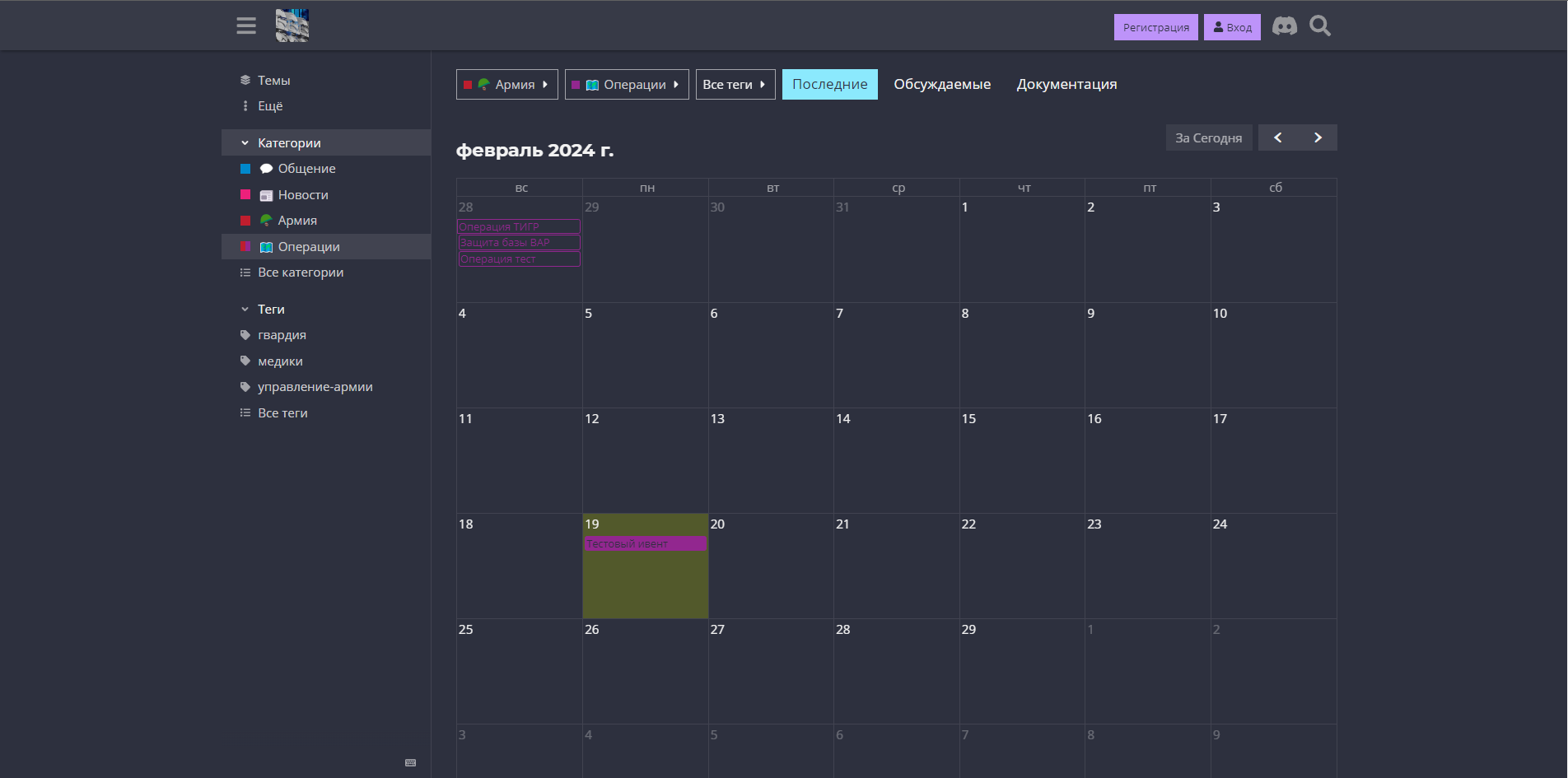
Task: Open the Тестовый ивент calendar event
Action: coord(646,543)
